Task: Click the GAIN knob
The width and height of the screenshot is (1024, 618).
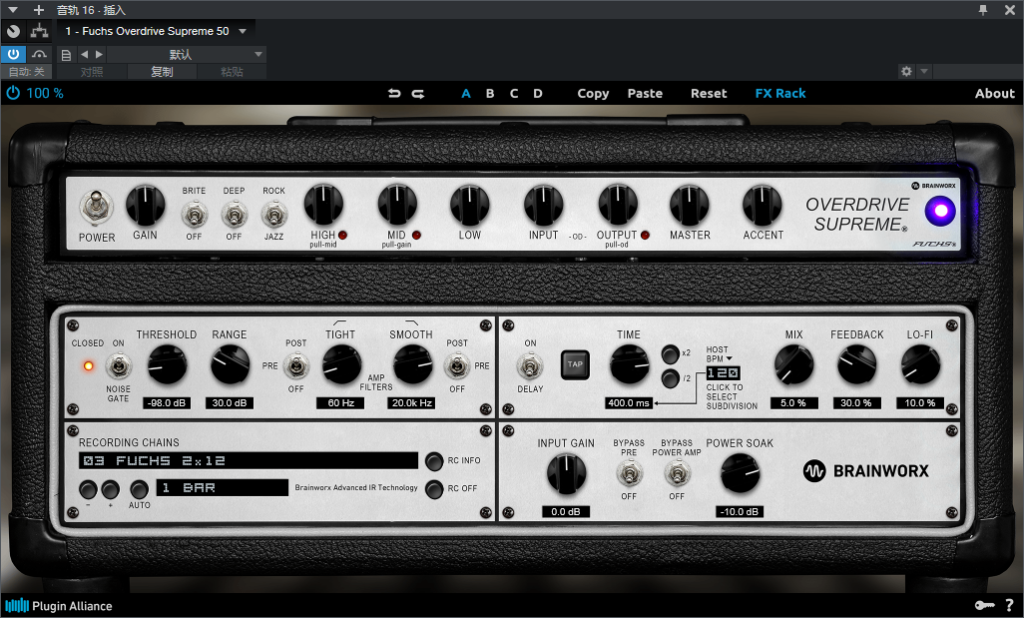Action: [145, 204]
